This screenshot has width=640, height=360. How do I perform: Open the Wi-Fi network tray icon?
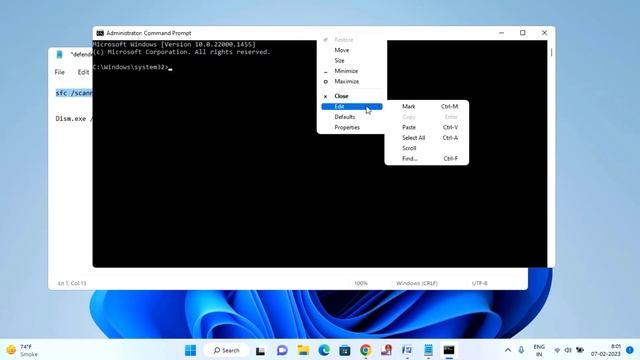(557, 350)
